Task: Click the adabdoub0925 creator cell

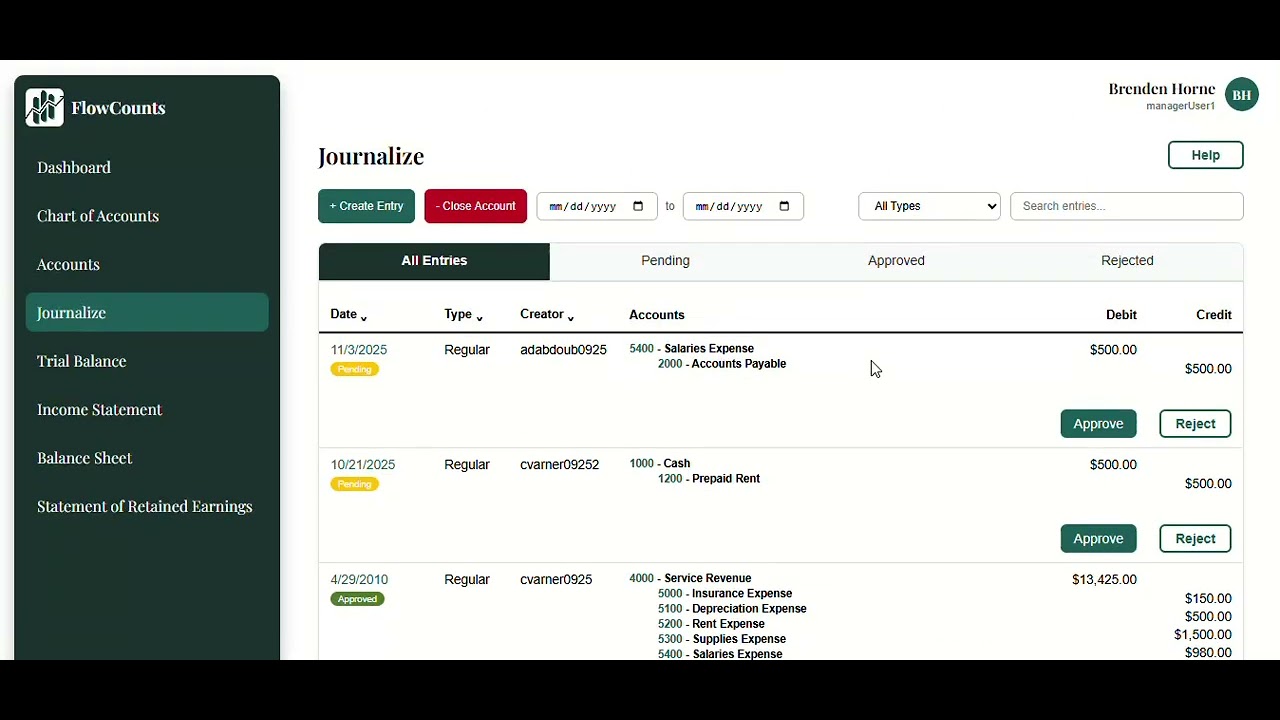Action: coord(563,350)
